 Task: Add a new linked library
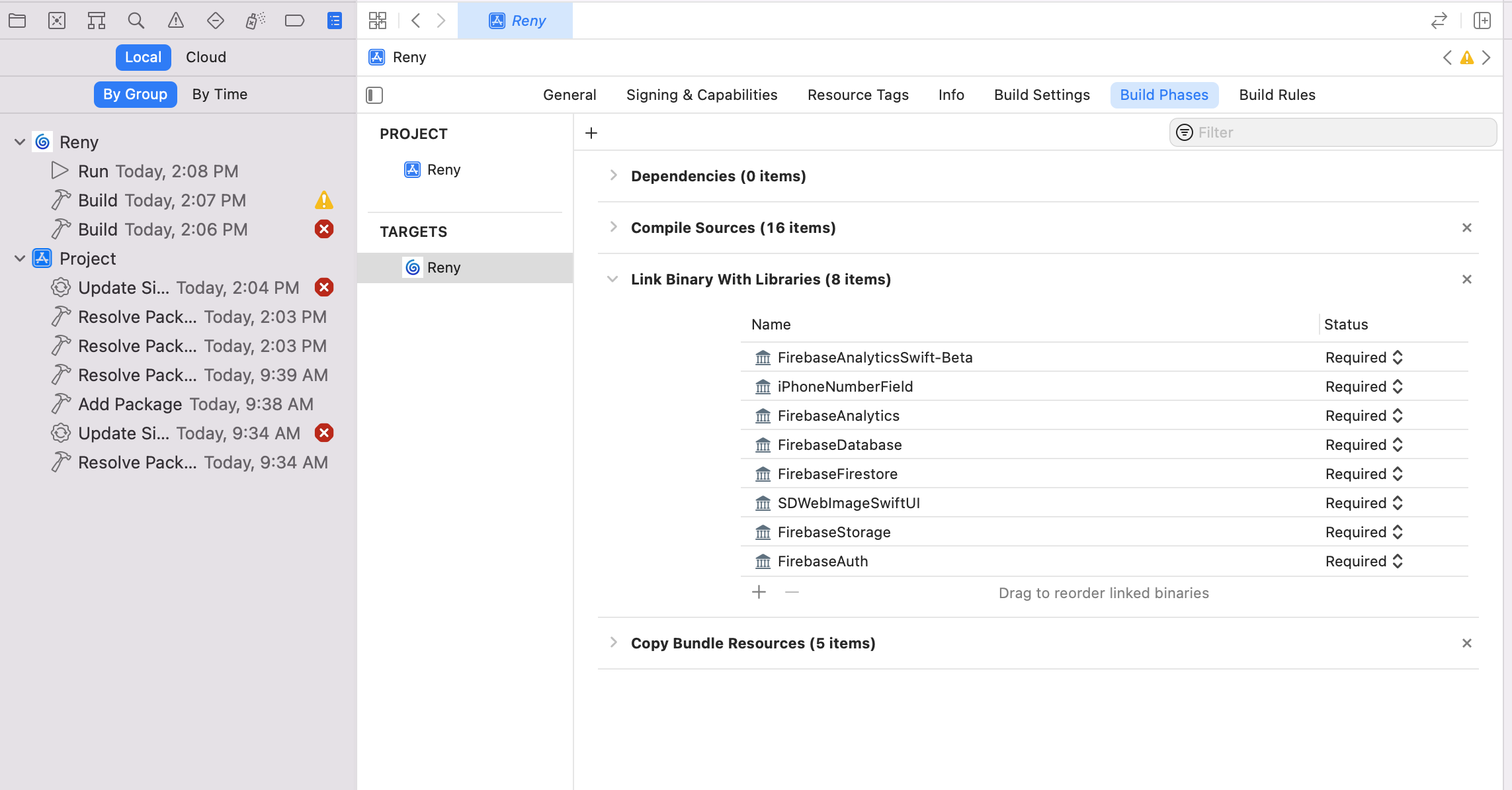759,593
